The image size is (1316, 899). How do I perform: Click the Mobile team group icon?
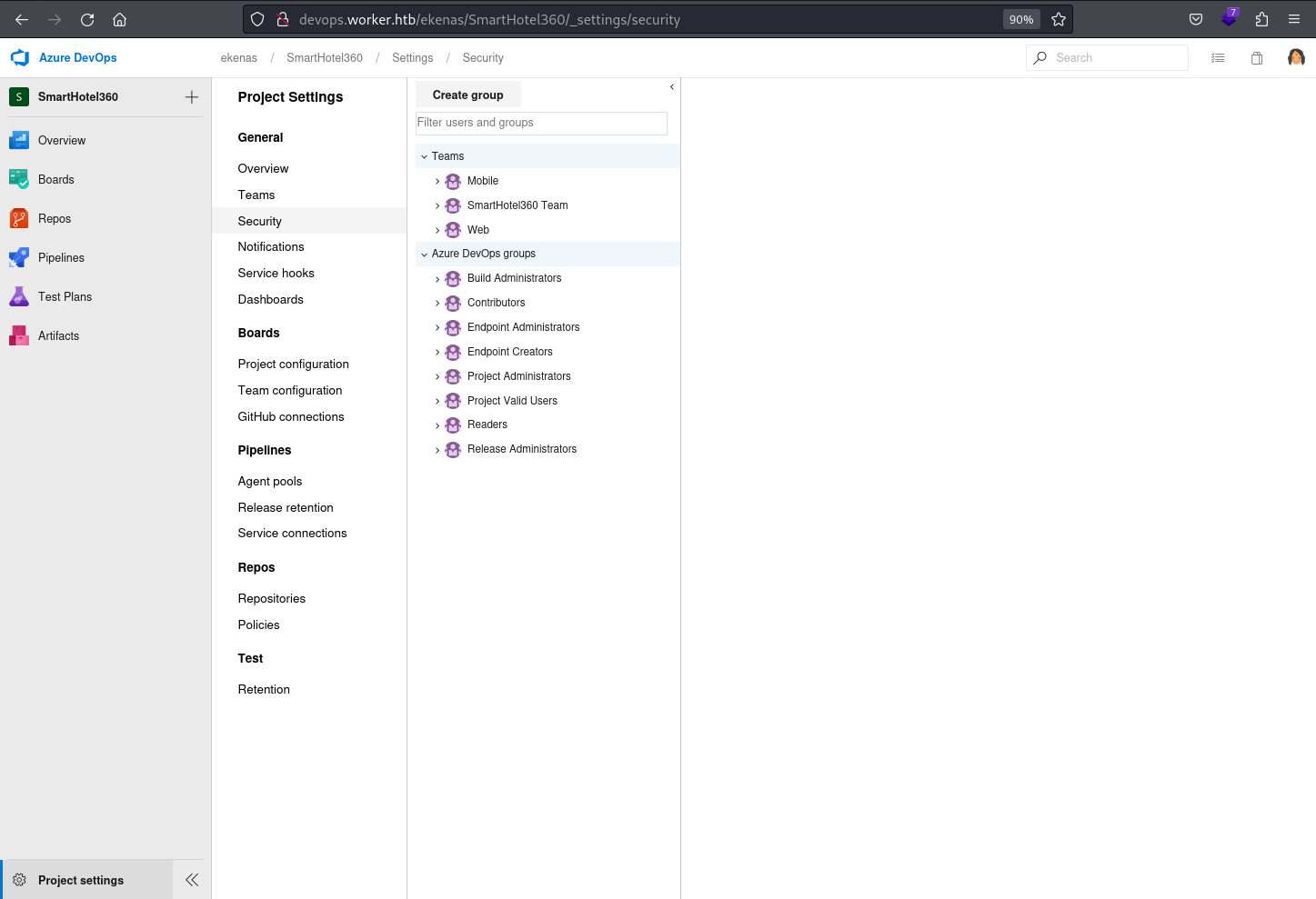click(x=453, y=181)
